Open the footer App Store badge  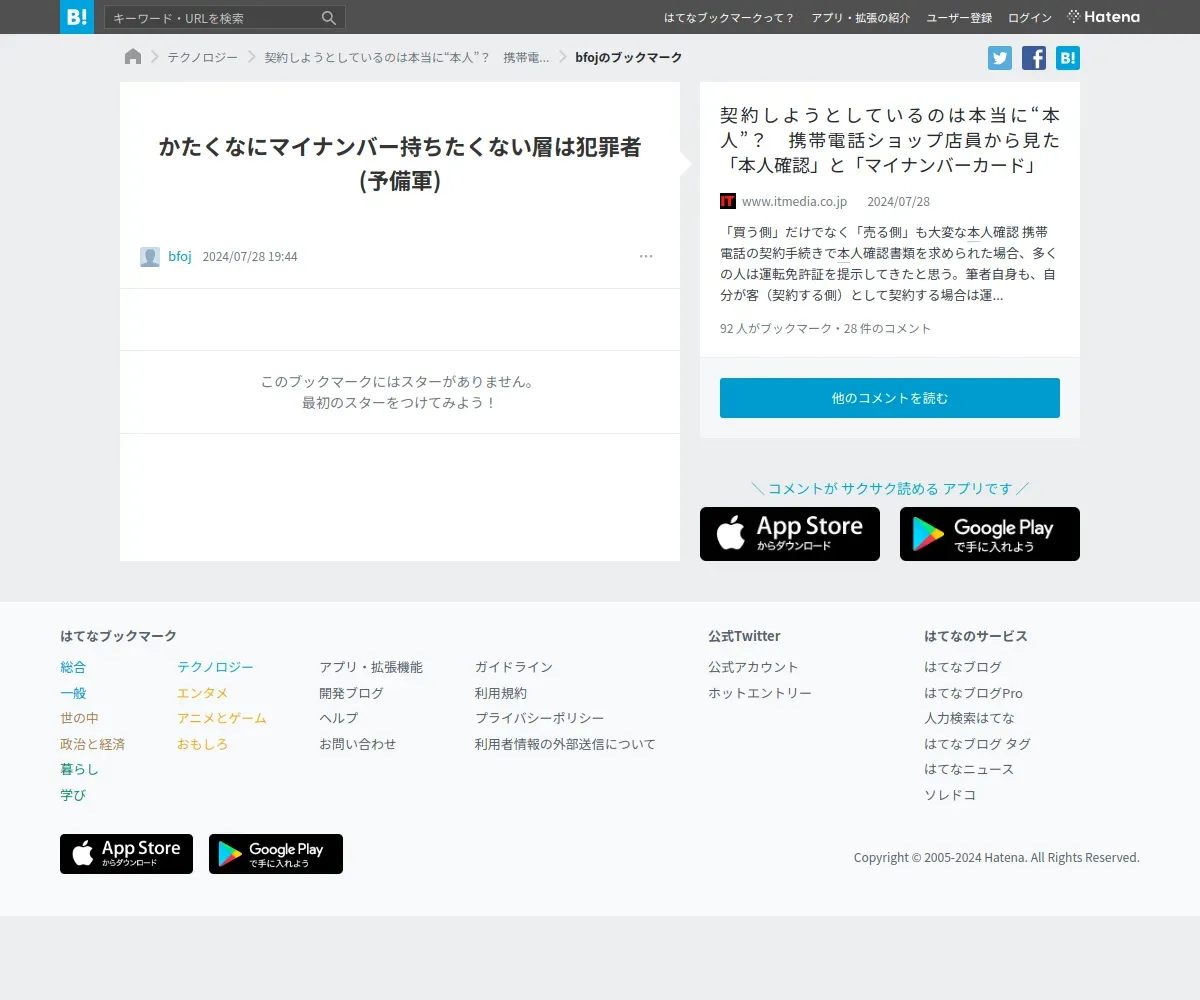coord(126,854)
